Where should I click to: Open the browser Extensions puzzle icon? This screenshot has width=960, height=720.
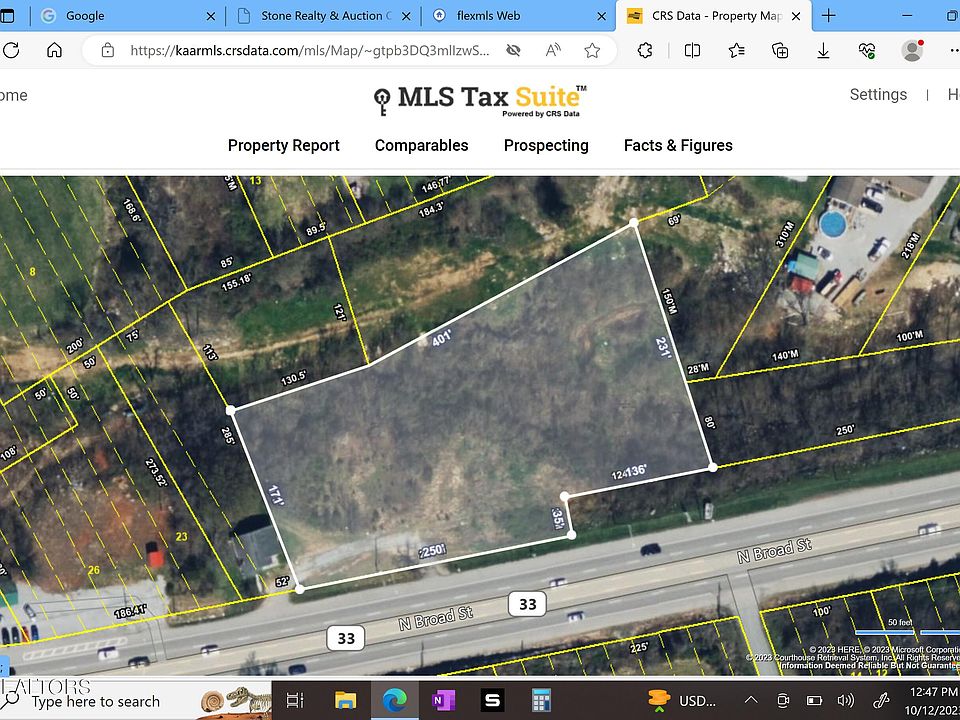[x=645, y=50]
